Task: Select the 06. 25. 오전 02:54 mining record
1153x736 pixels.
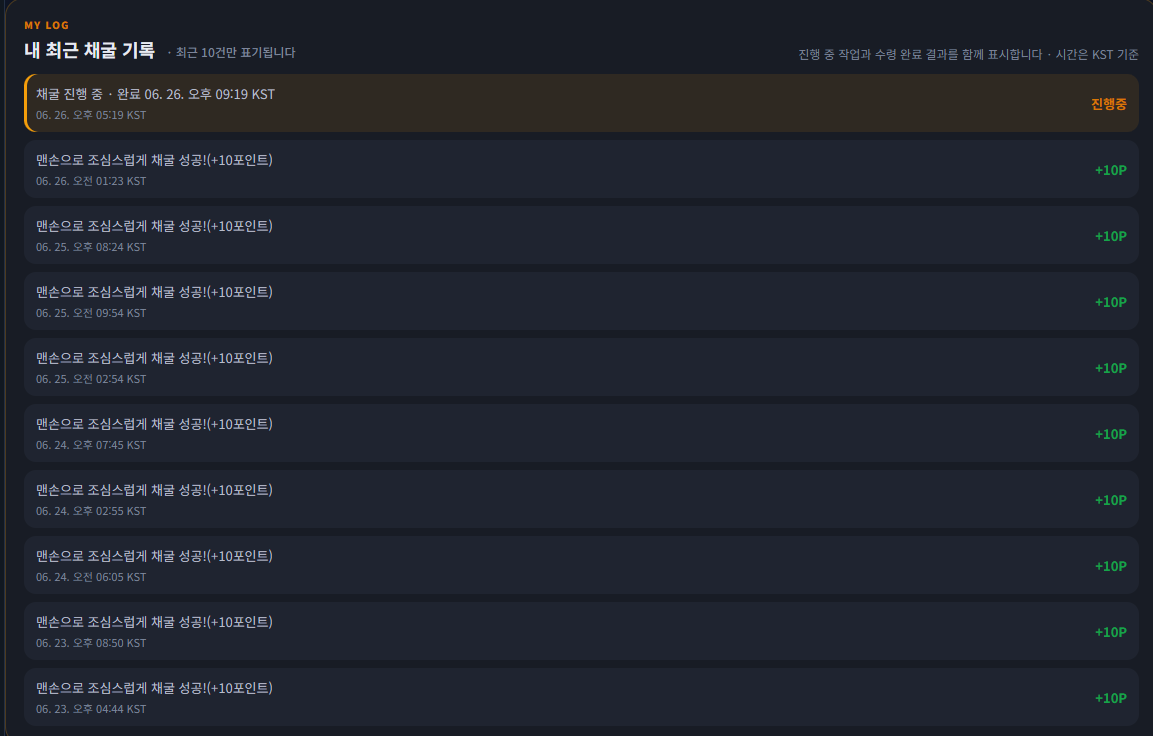Action: pyautogui.click(x=581, y=368)
